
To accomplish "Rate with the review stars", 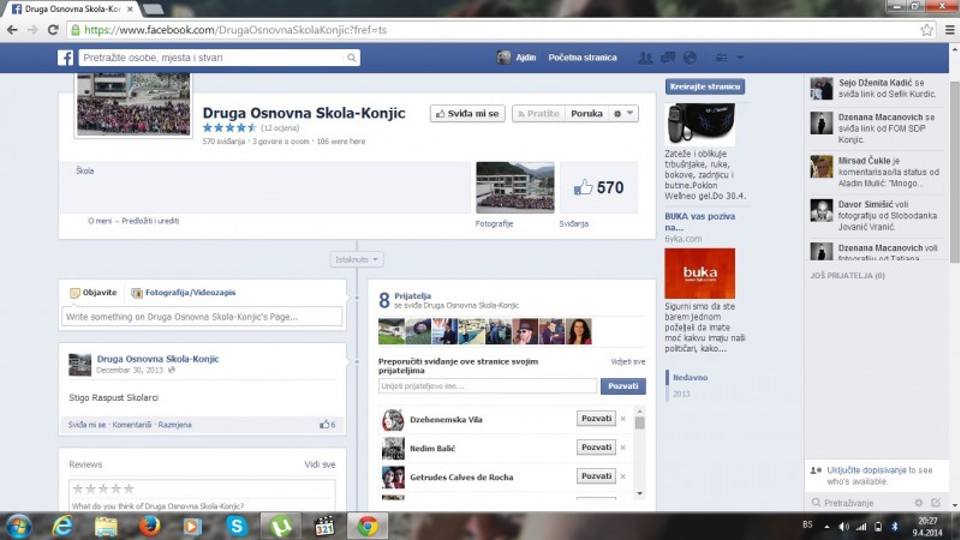I will point(103,489).
